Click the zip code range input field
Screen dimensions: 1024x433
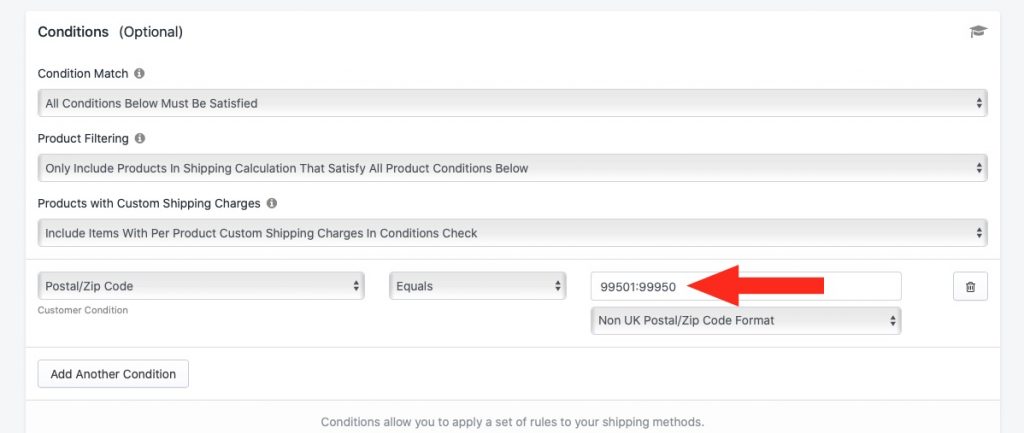point(746,286)
